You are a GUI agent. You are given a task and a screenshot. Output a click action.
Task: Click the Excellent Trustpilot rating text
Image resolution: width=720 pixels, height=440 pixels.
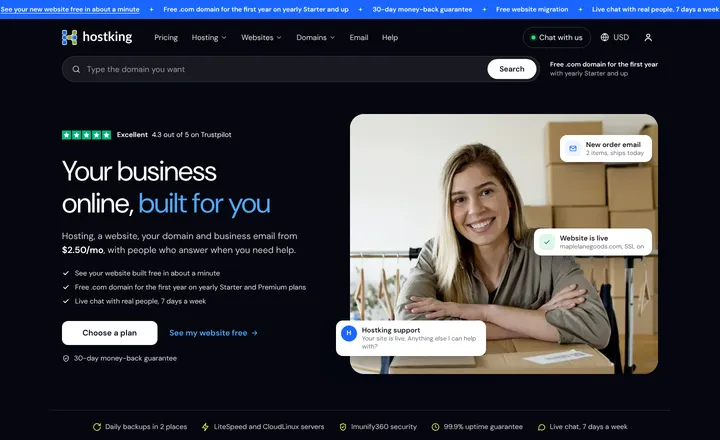[174, 135]
